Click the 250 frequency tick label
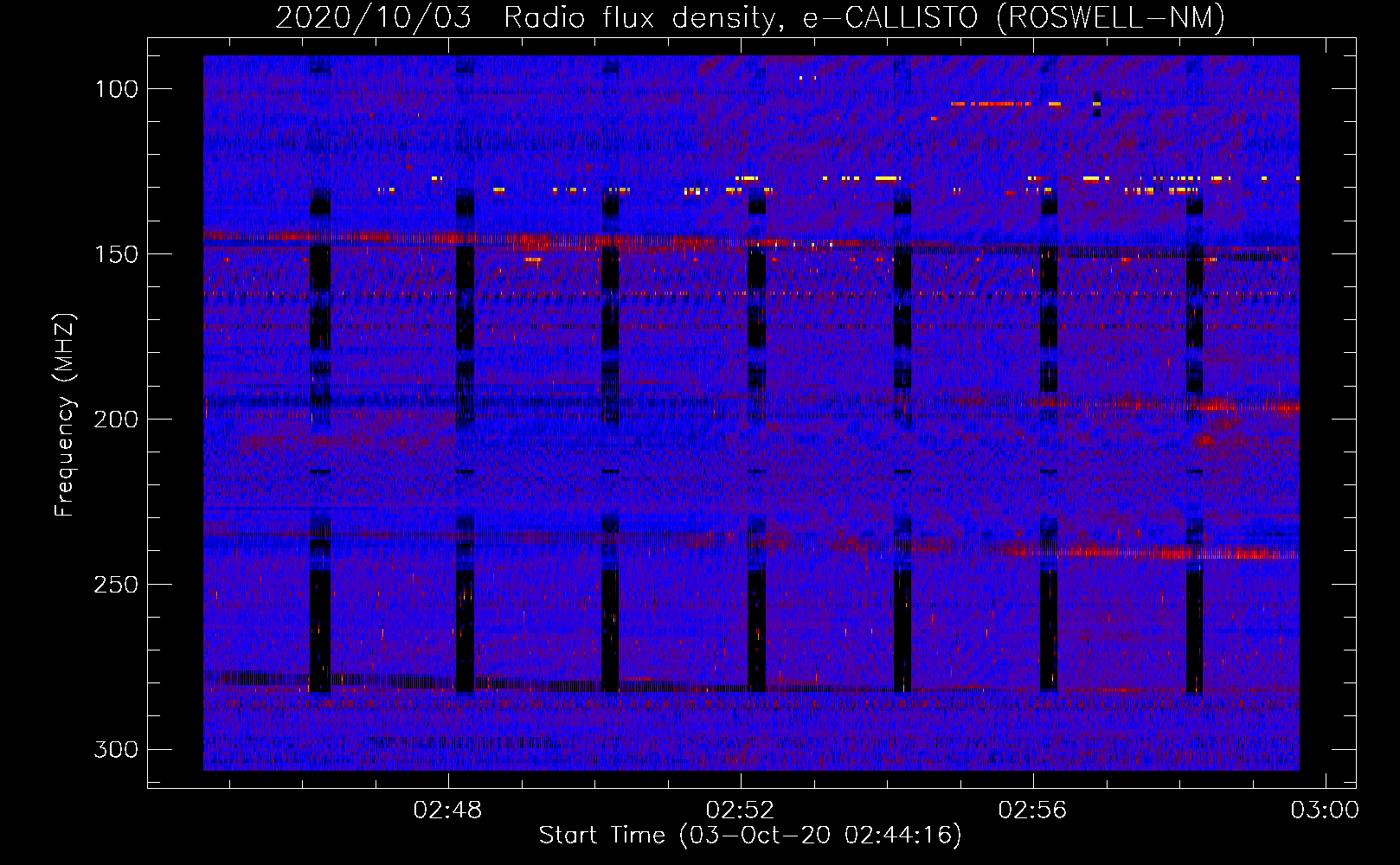Viewport: 1400px width, 865px height. (116, 585)
